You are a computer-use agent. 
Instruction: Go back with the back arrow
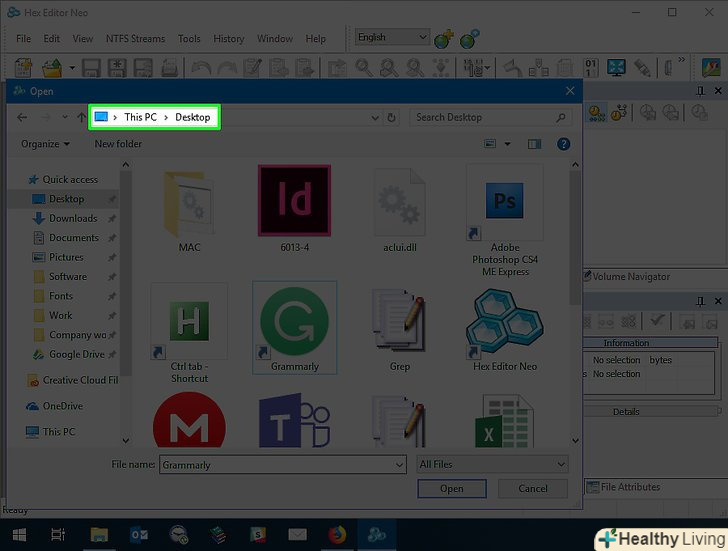tap(22, 117)
